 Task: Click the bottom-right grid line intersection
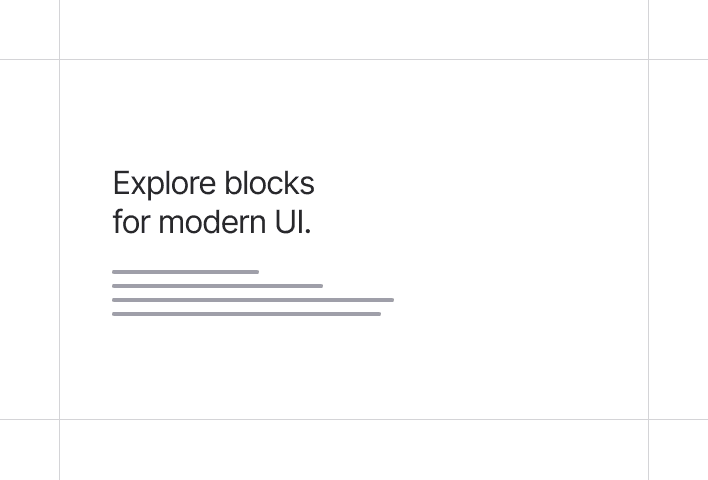point(648,419)
